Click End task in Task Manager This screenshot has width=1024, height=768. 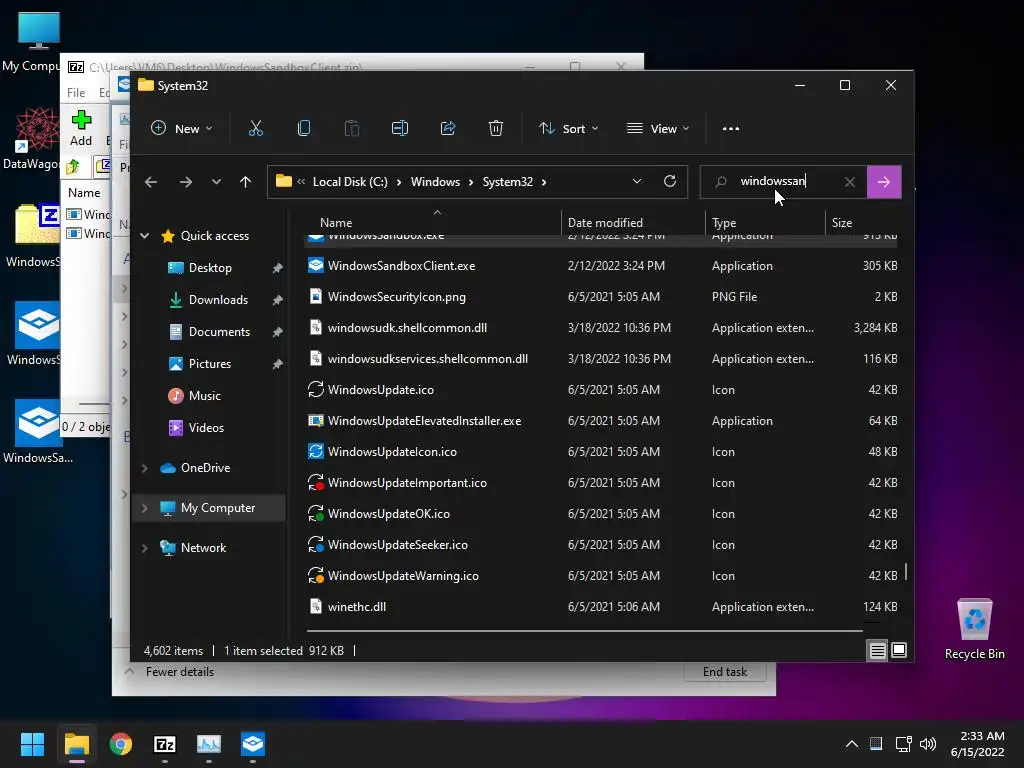(x=725, y=672)
